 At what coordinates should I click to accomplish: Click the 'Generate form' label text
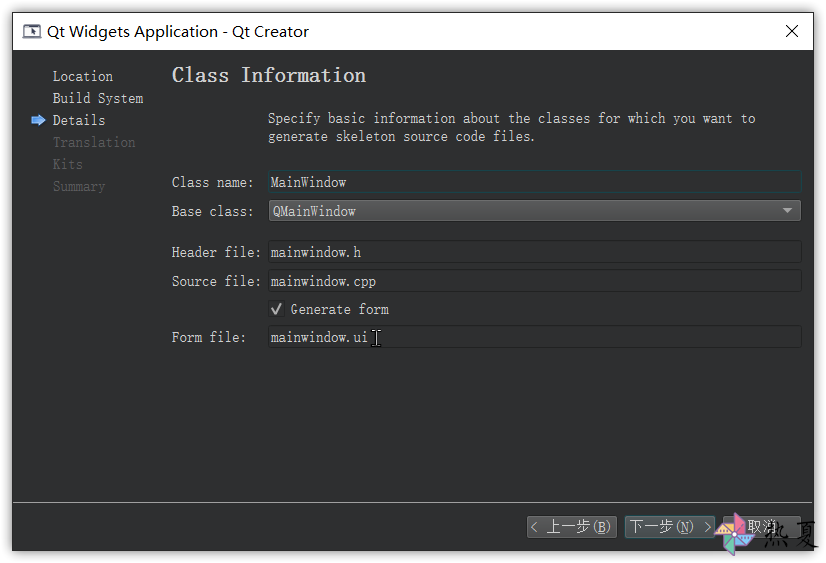[x=340, y=309]
